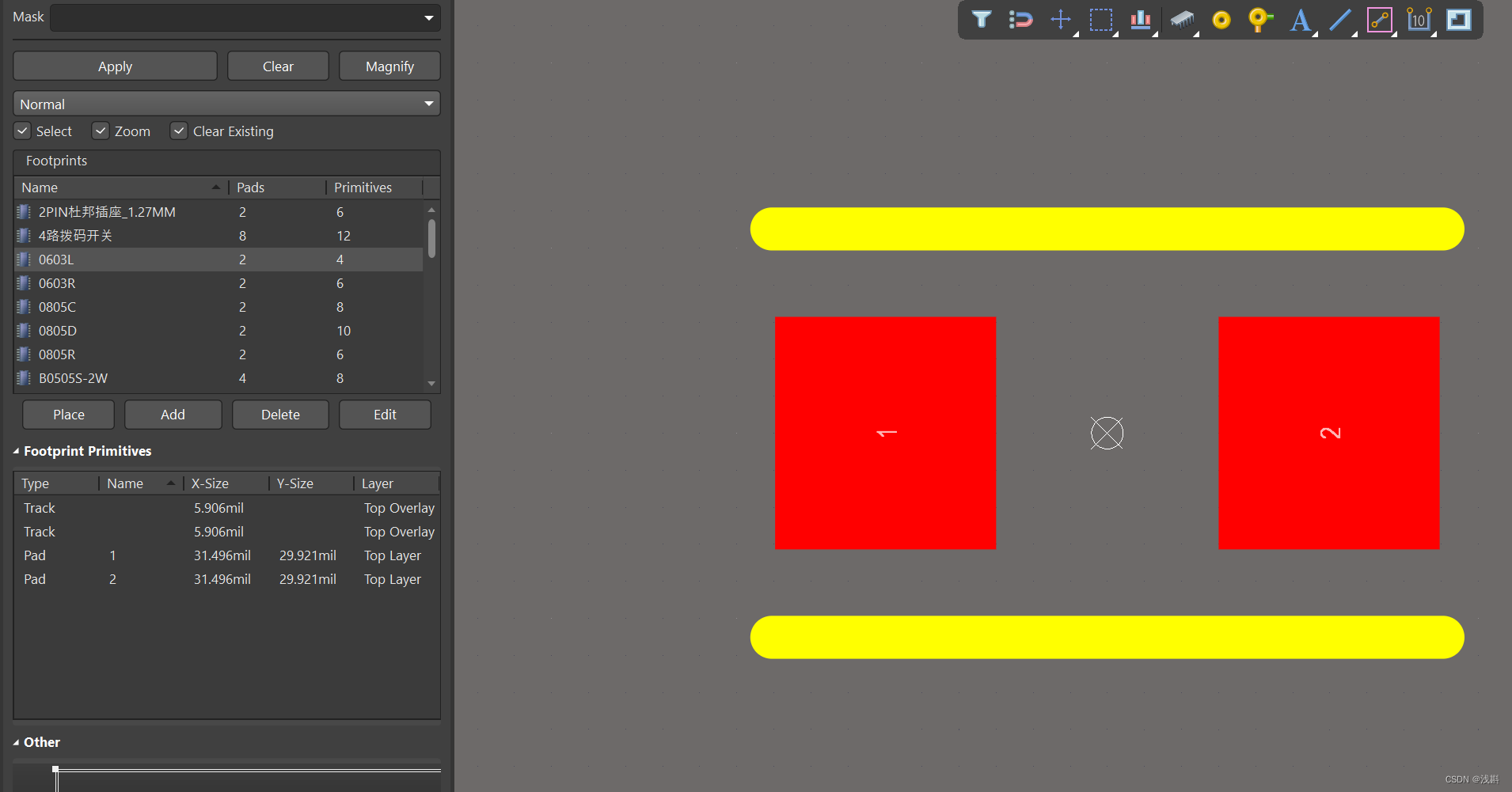Select the place pad ring icon
This screenshot has width=1512, height=792.
tap(1221, 20)
